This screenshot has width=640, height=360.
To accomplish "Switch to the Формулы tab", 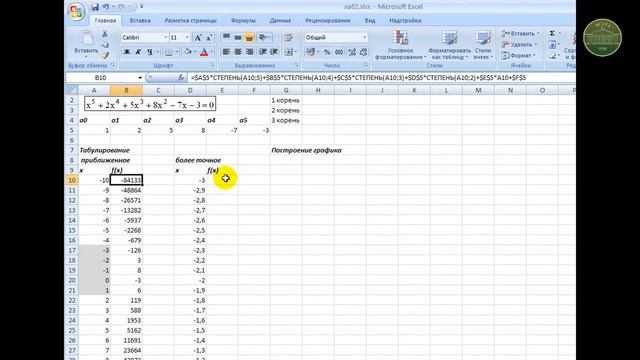I will [x=243, y=20].
